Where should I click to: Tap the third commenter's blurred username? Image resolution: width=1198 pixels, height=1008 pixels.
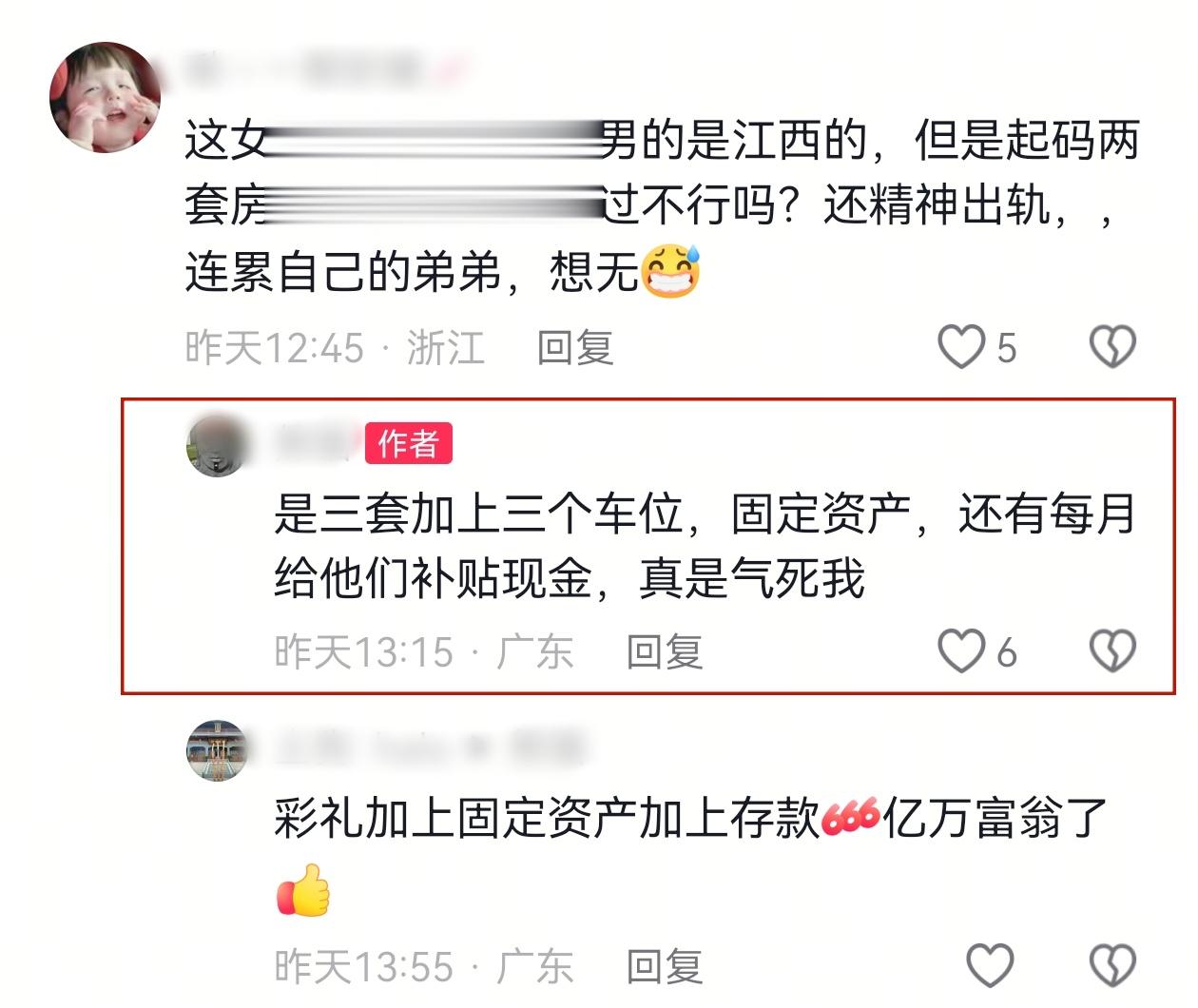430,747
